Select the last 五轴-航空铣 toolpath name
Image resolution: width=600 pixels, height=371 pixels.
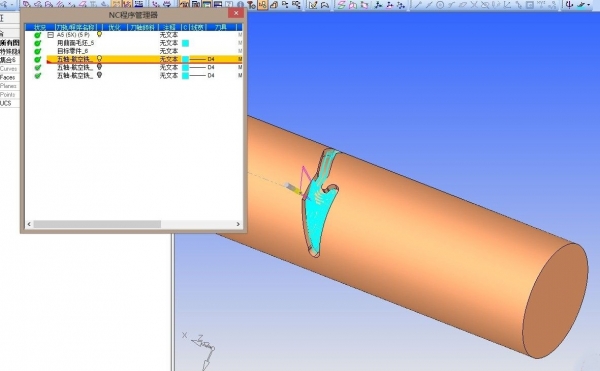click(x=75, y=76)
